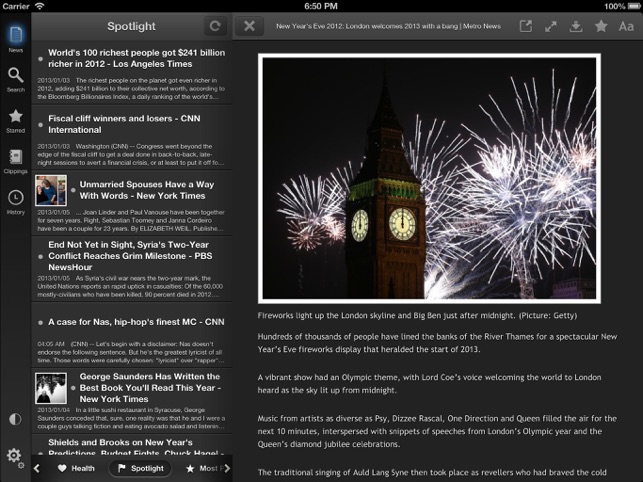Click the Spotlight panel heading
Viewport: 643px width, 482px height.
tap(131, 26)
